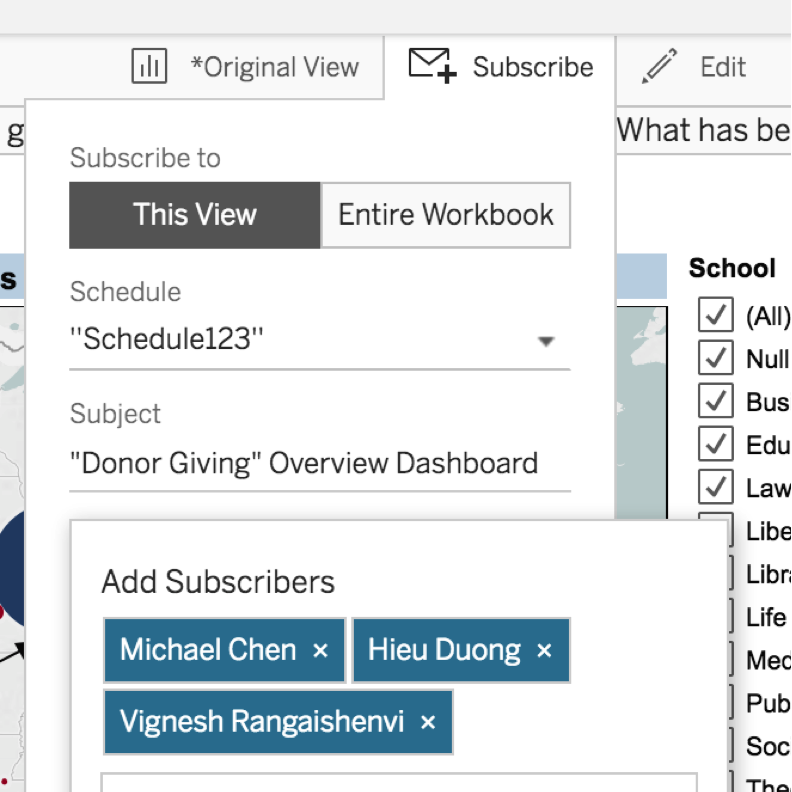
Task: Select the This View option
Action: click(195, 215)
